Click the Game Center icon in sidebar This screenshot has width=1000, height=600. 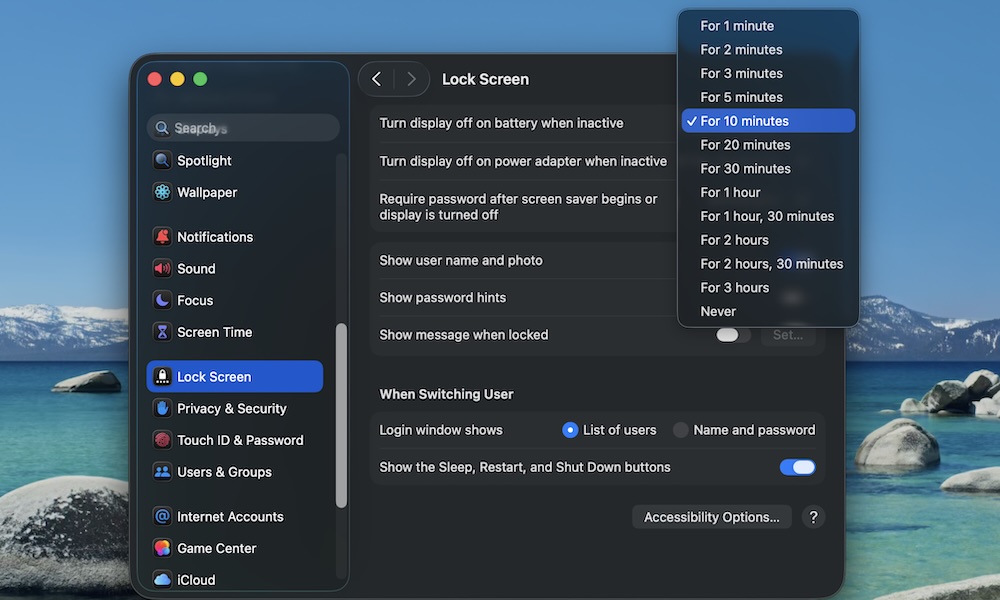[163, 548]
